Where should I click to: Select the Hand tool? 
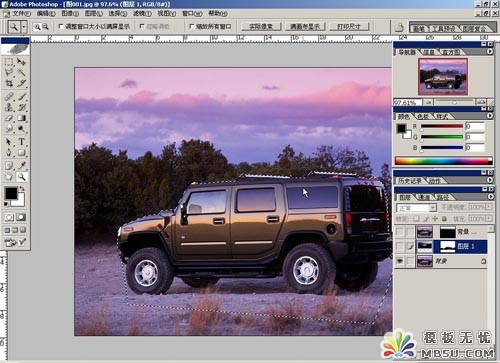point(9,177)
